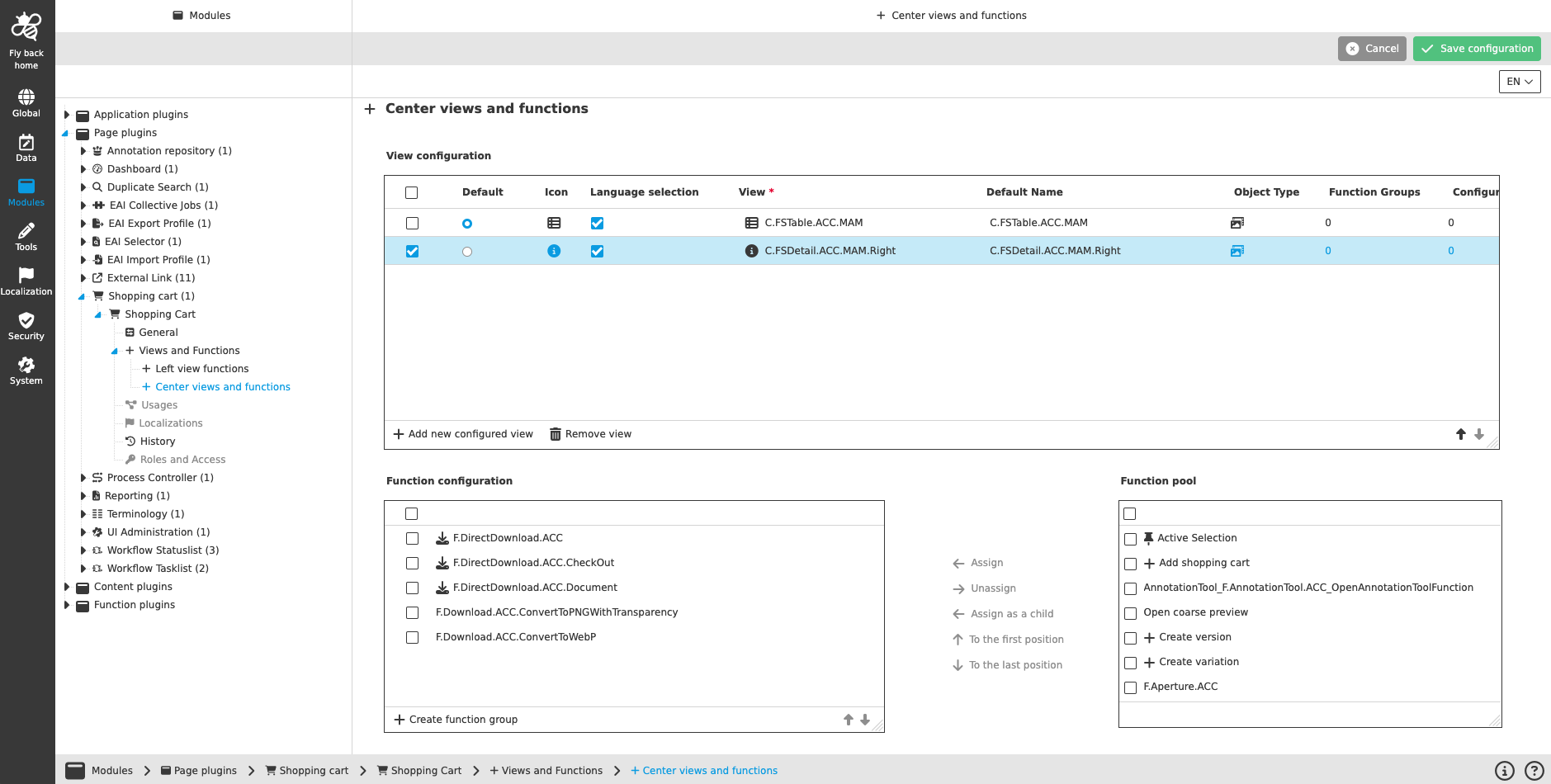Expand the Content plugins tree node

coord(67,586)
